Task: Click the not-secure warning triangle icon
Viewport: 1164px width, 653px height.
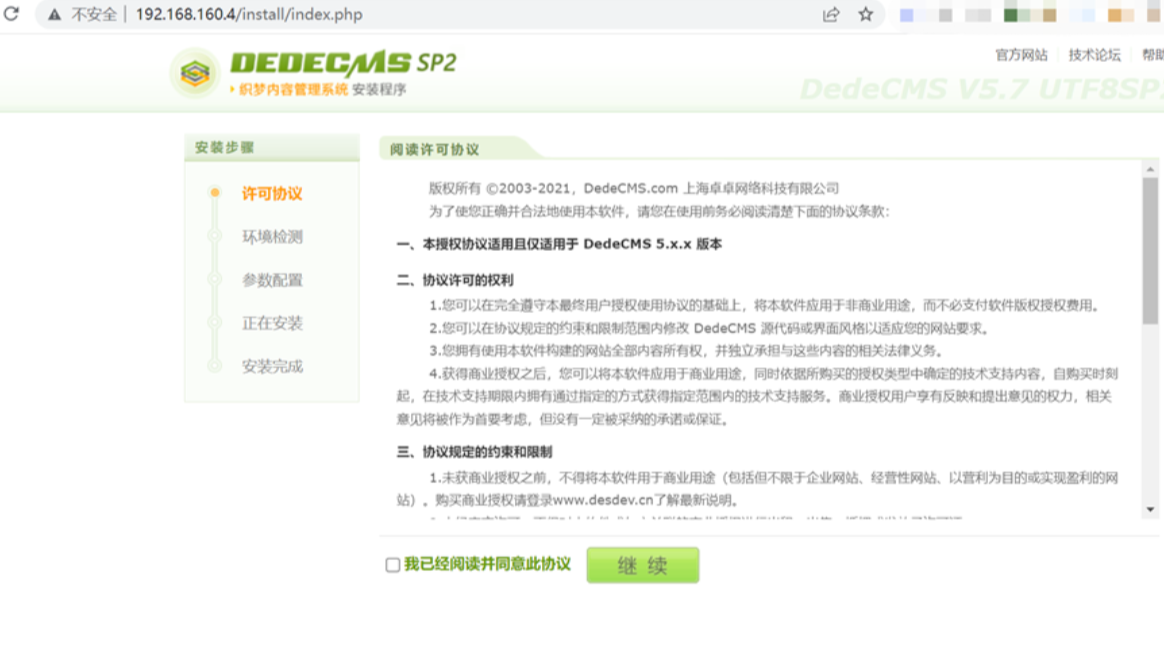Action: (54, 14)
